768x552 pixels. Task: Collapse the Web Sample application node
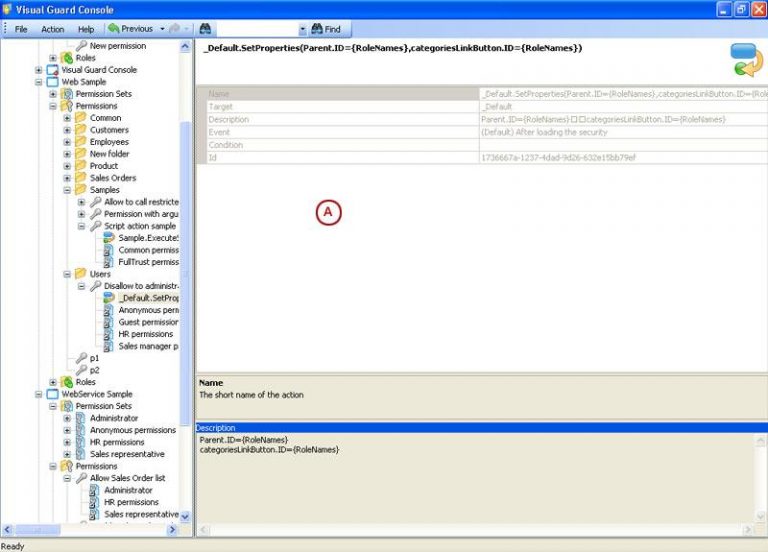point(39,82)
